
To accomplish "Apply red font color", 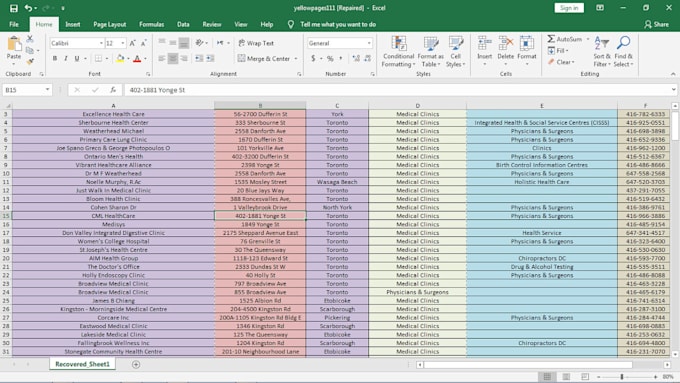I will pyautogui.click(x=137, y=59).
